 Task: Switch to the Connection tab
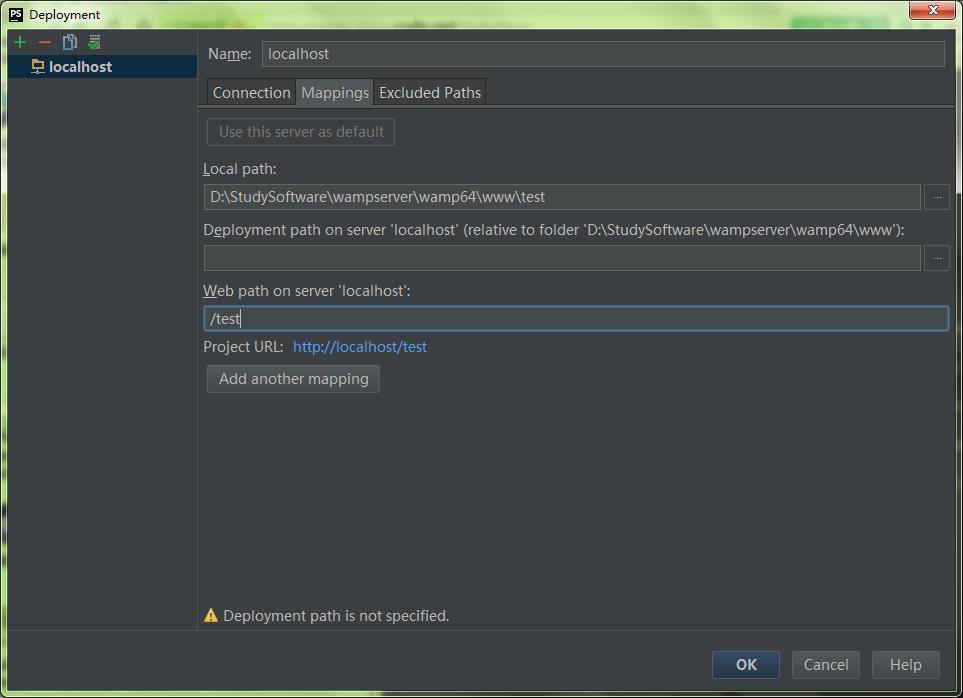251,92
